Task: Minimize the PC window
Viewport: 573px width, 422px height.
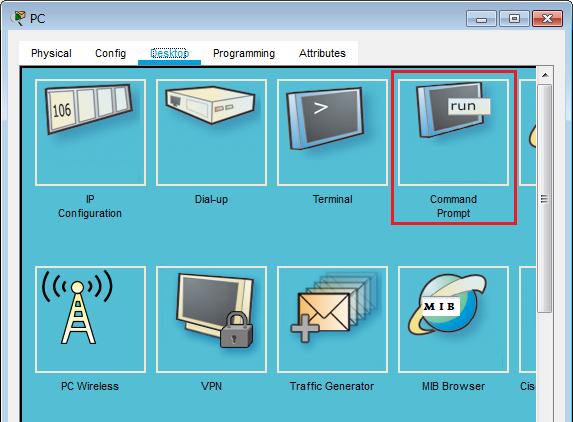Action: [481, 18]
